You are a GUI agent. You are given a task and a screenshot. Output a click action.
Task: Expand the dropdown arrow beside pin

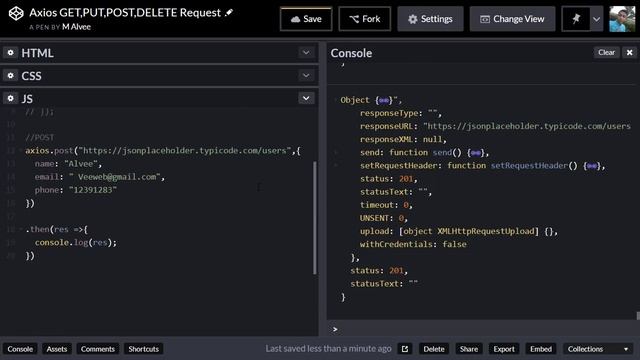tap(596, 19)
